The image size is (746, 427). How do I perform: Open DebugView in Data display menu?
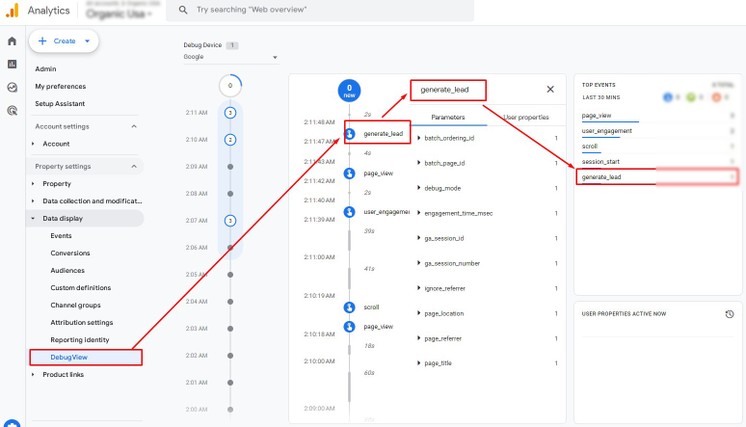[x=69, y=357]
